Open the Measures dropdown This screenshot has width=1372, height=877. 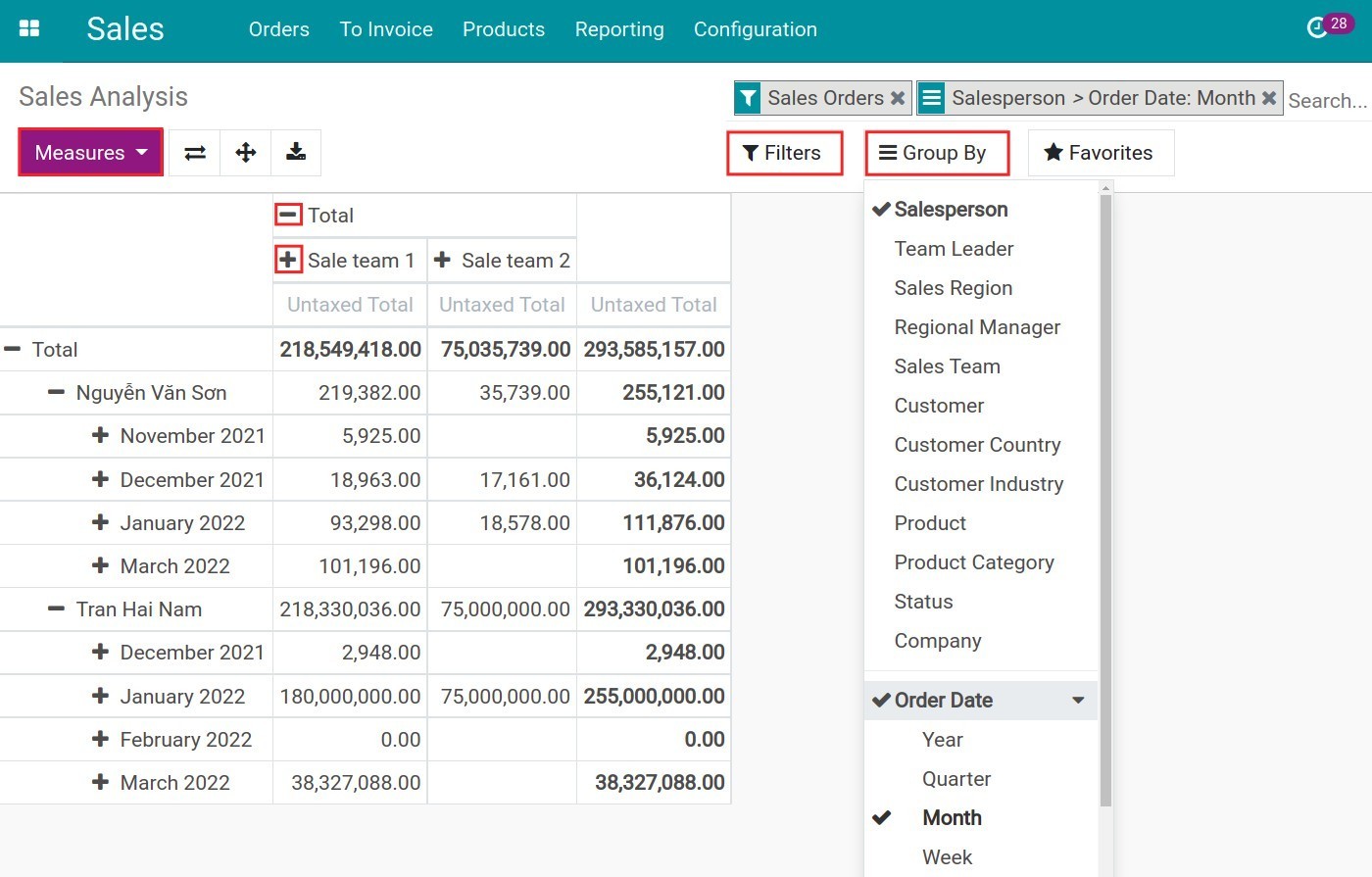[91, 153]
